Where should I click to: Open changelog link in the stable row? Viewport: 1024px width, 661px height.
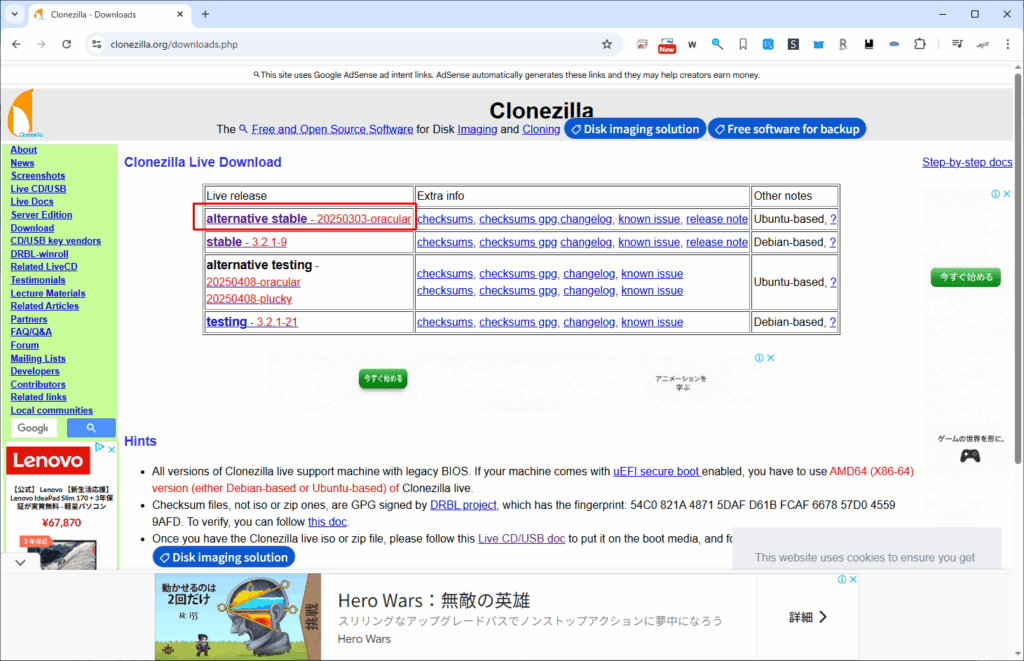[x=586, y=242]
